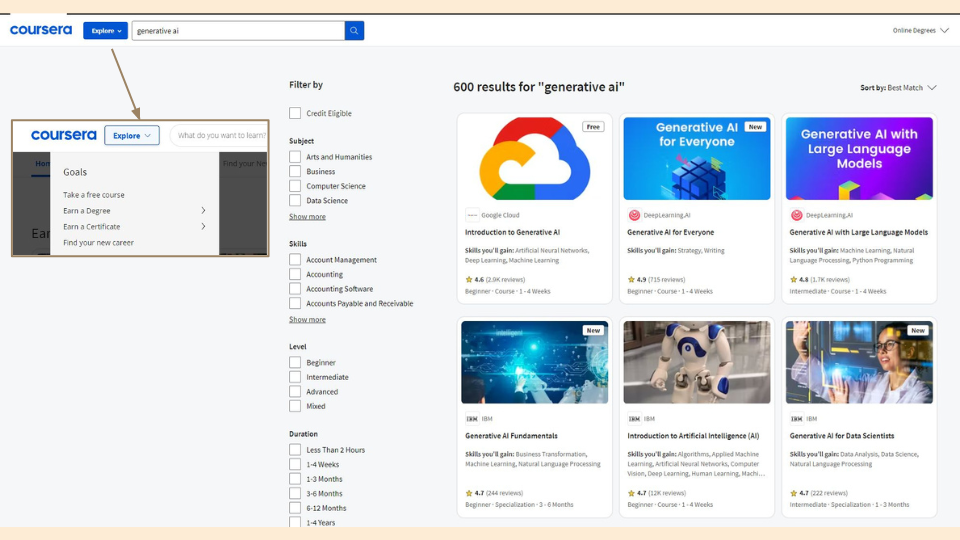Click DeepLearning.AI logo on Large Language Models card
960x540 pixels.
pos(797,215)
